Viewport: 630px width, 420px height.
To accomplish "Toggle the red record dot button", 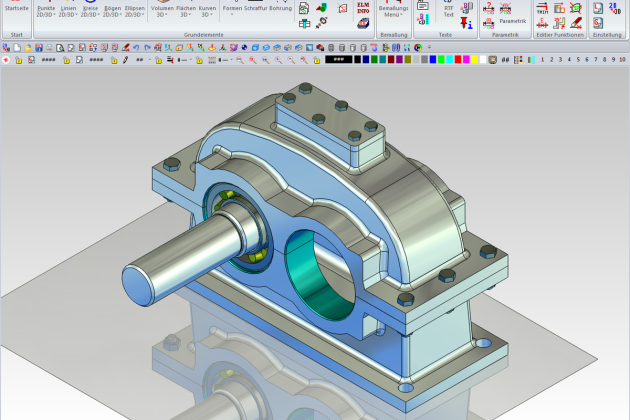I will click(6, 60).
